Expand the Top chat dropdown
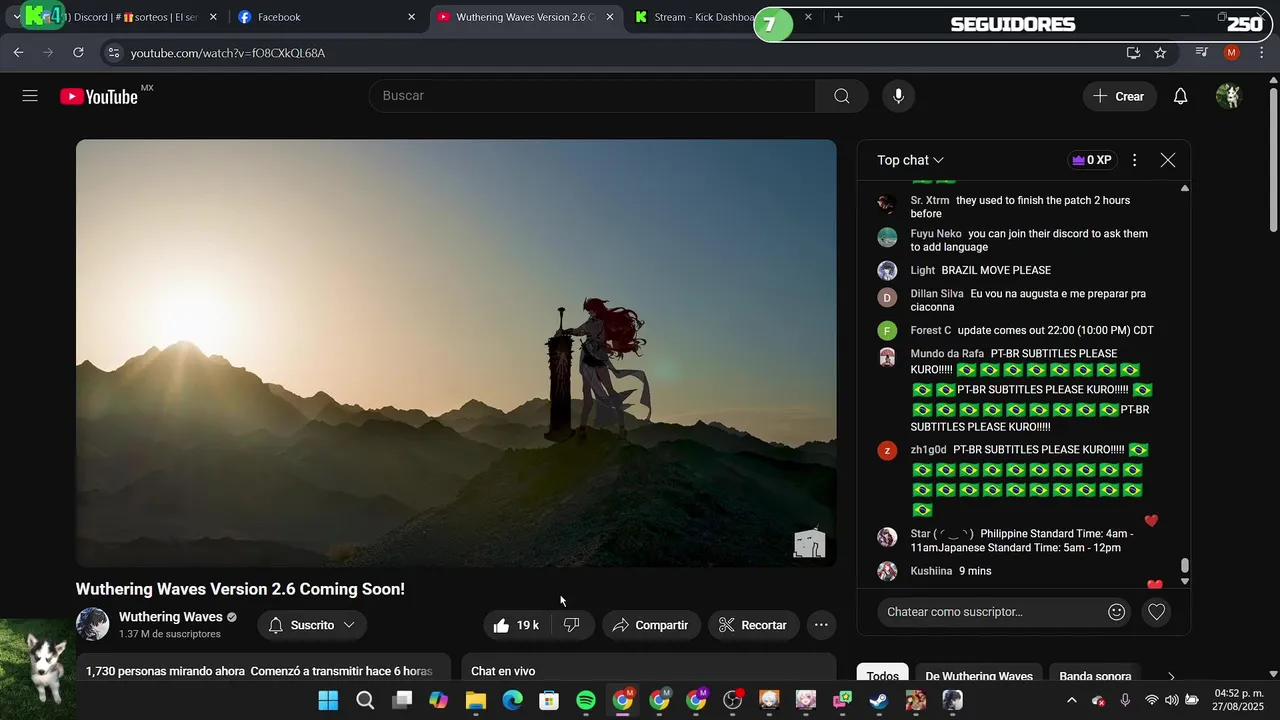1280x720 pixels. pyautogui.click(x=911, y=160)
